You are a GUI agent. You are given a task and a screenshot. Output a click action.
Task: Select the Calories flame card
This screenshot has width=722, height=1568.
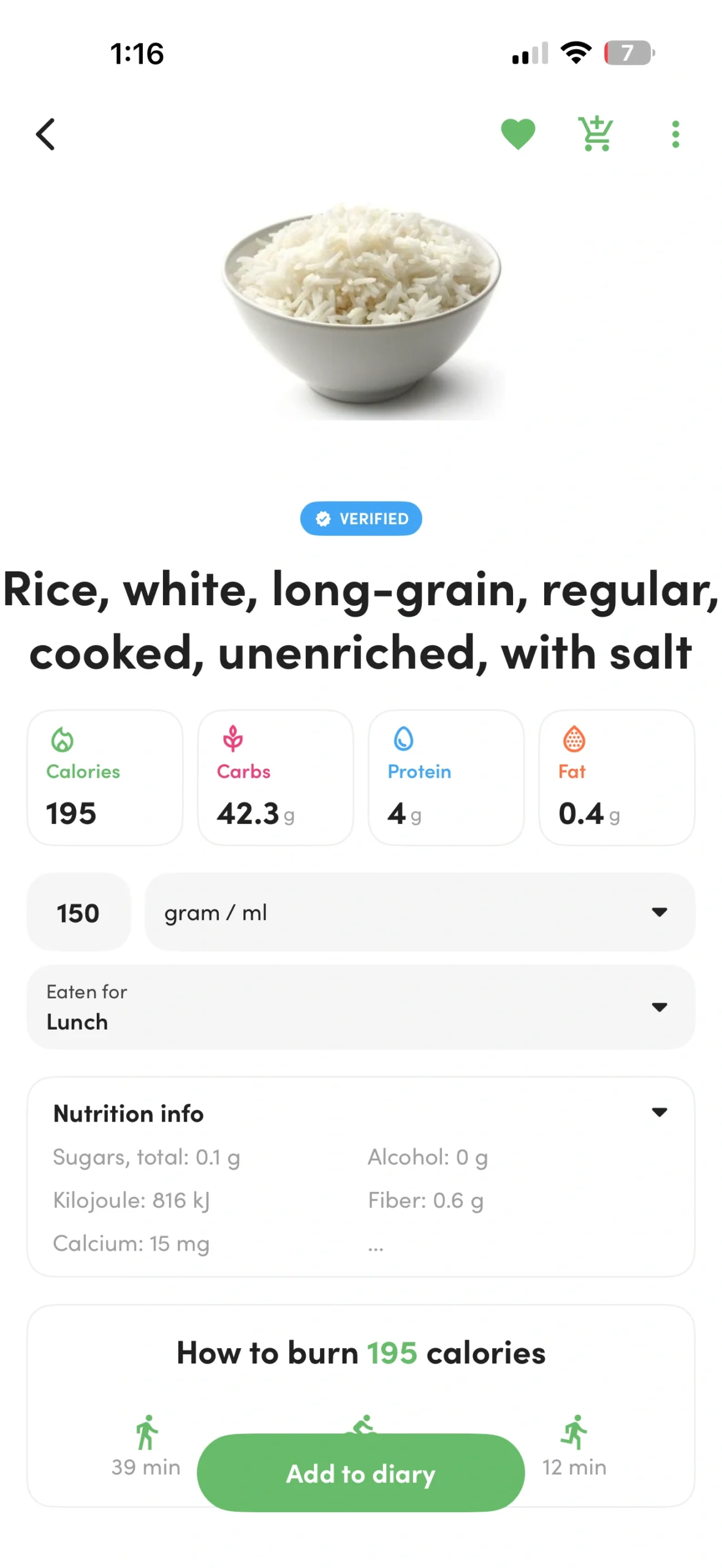point(105,777)
